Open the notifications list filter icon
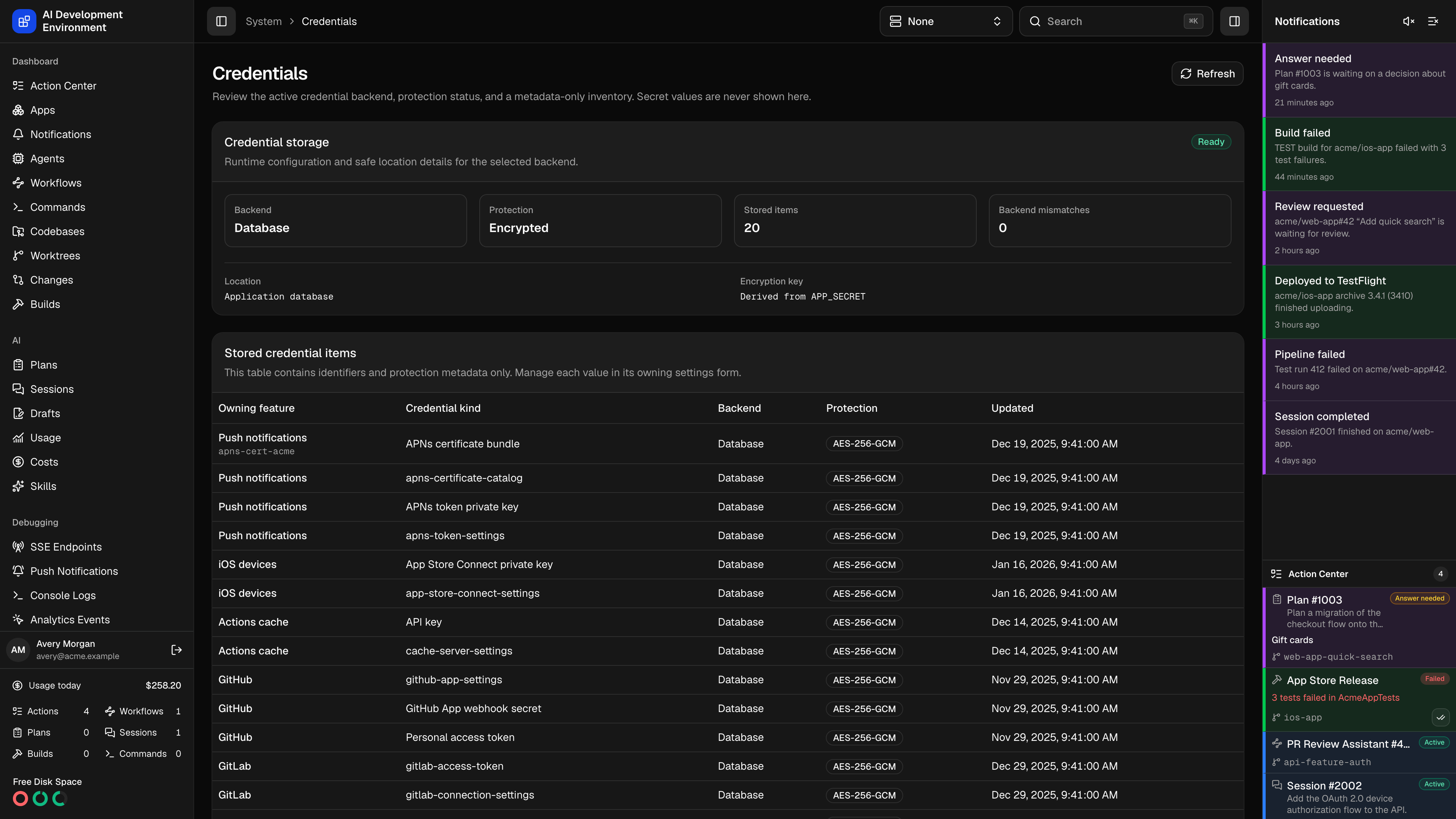This screenshot has height=819, width=1456. [x=1433, y=22]
